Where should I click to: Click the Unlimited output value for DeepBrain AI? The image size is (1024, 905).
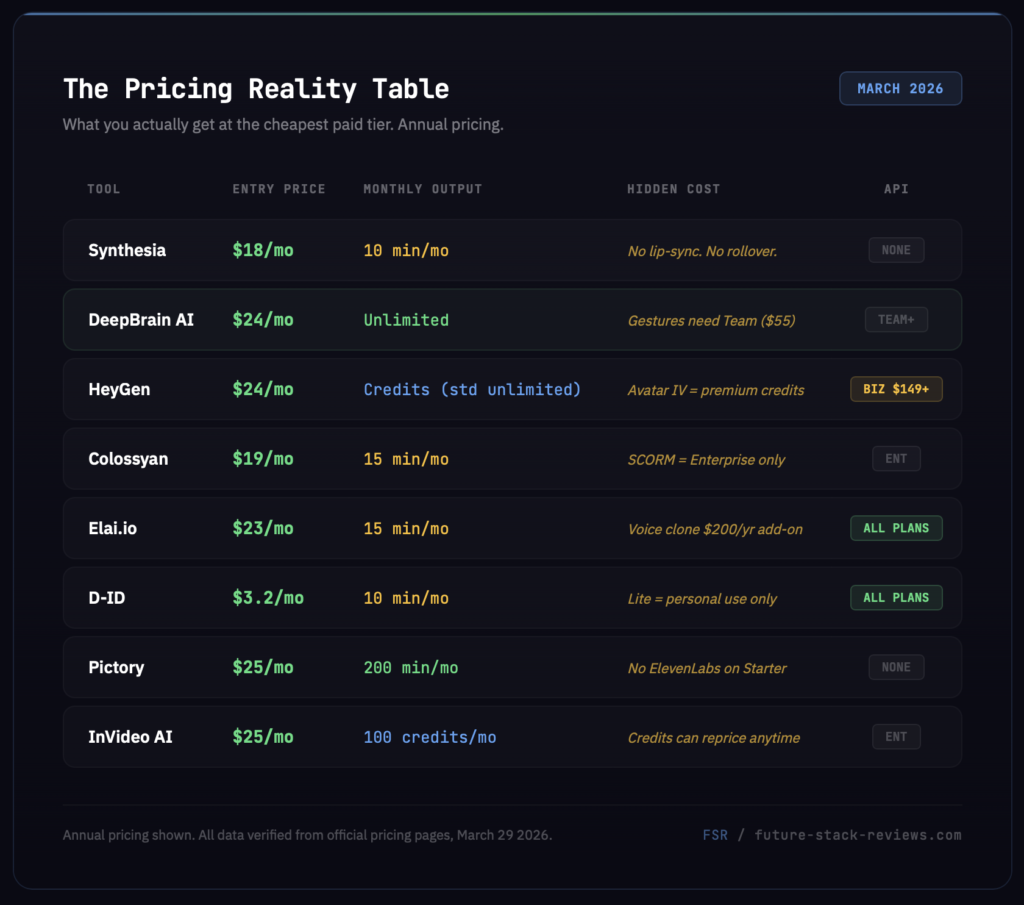click(406, 319)
